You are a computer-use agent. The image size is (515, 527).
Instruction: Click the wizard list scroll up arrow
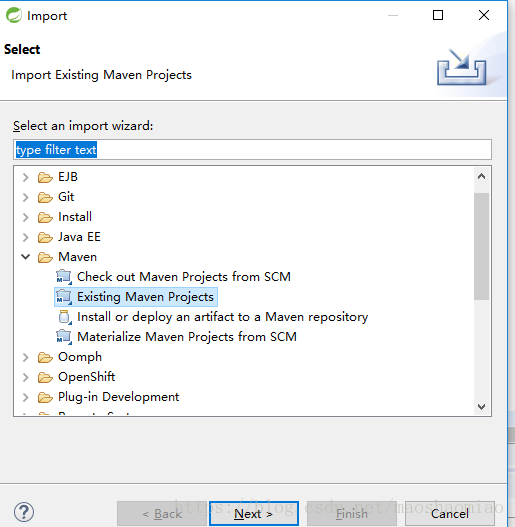481,176
